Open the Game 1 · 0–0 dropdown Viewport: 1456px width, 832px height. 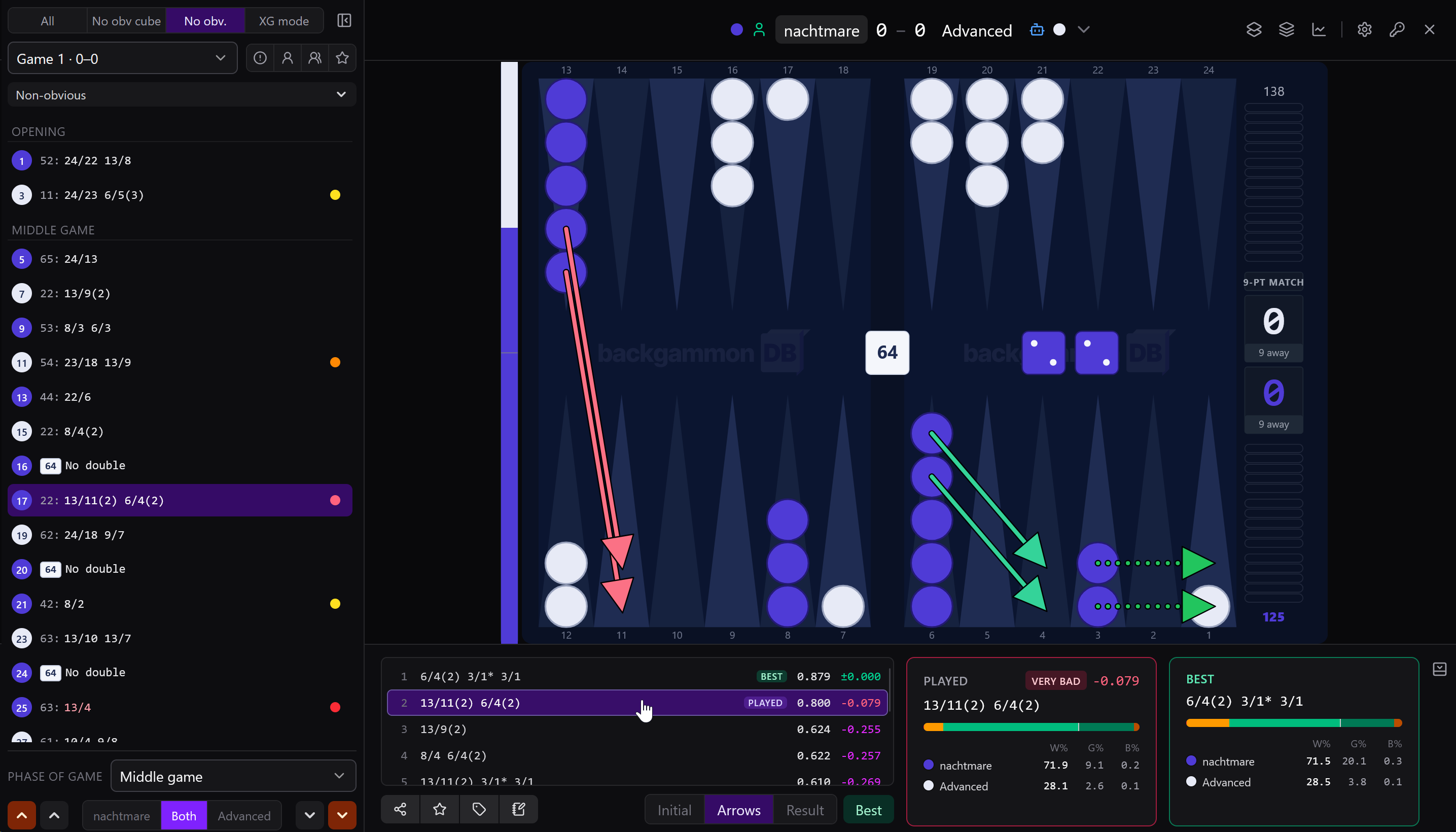coord(122,58)
